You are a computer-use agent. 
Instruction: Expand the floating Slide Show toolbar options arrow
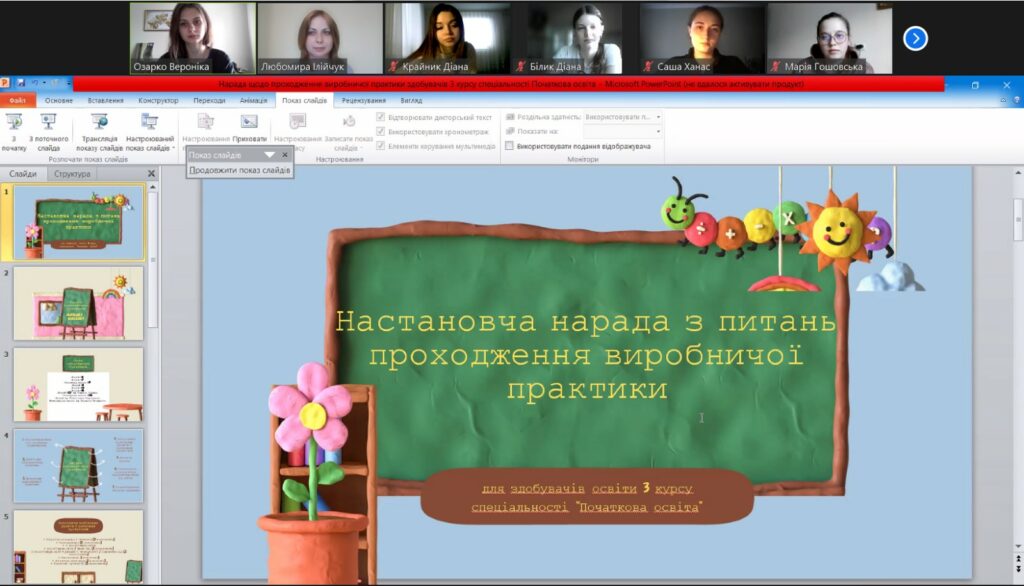tap(268, 155)
